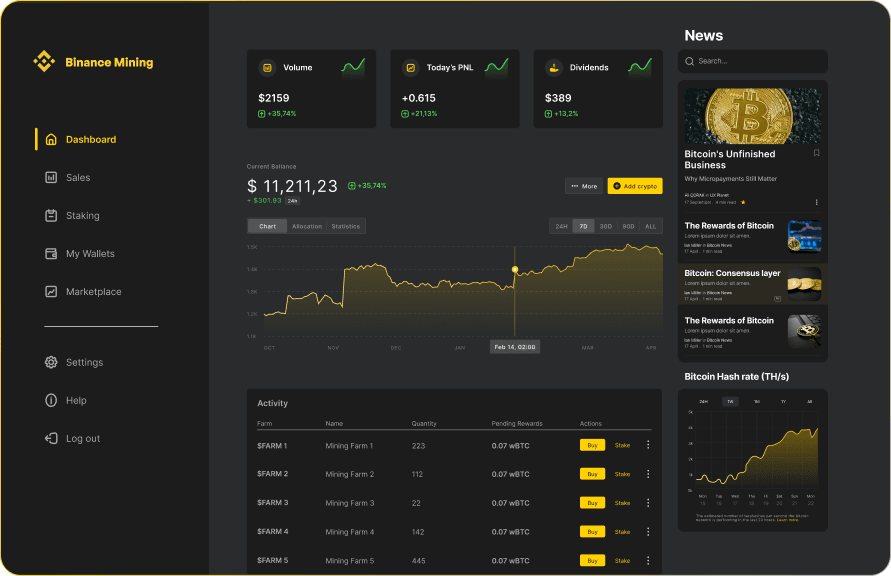The height and width of the screenshot is (576, 891).
Task: Select the 24H balance range
Action: [x=561, y=226]
